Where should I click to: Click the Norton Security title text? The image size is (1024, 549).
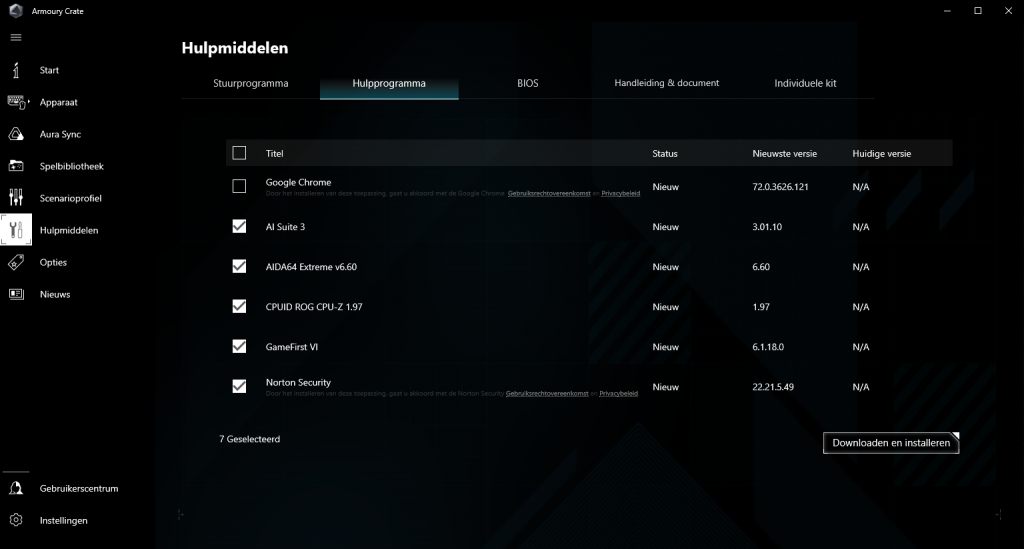[298, 382]
